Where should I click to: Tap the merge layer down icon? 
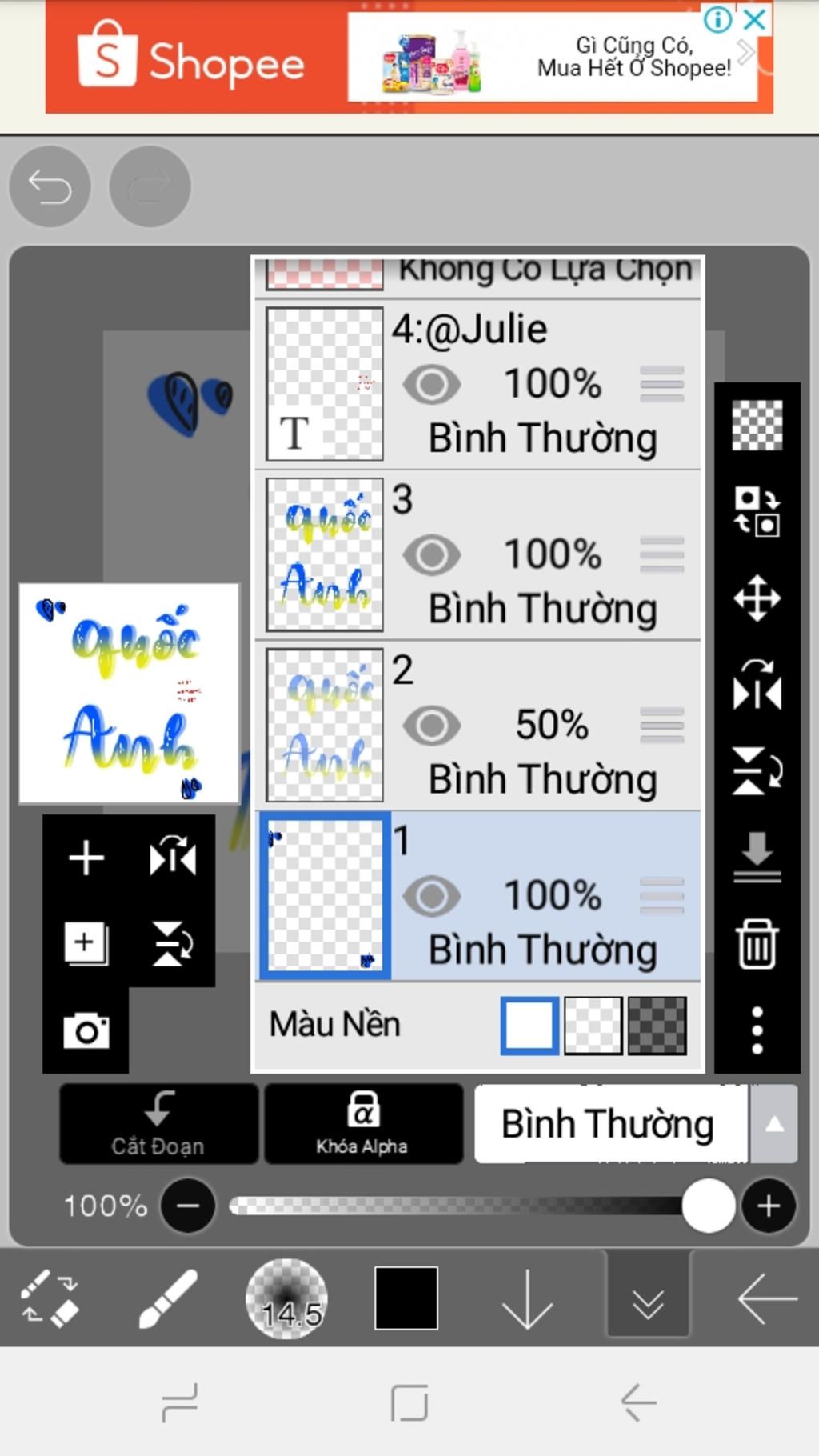click(x=757, y=857)
